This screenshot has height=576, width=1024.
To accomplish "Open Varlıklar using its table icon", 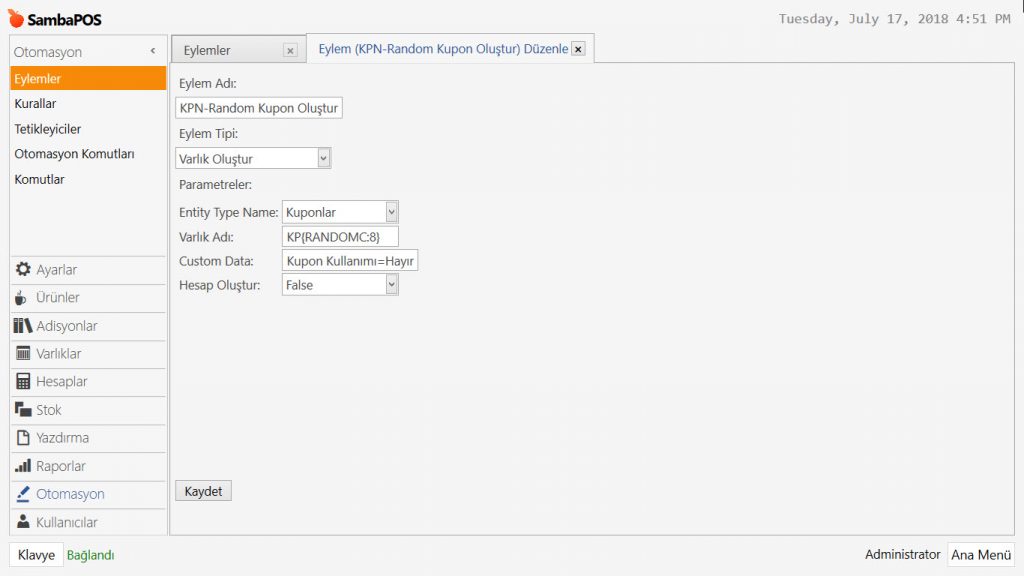I will click(23, 354).
